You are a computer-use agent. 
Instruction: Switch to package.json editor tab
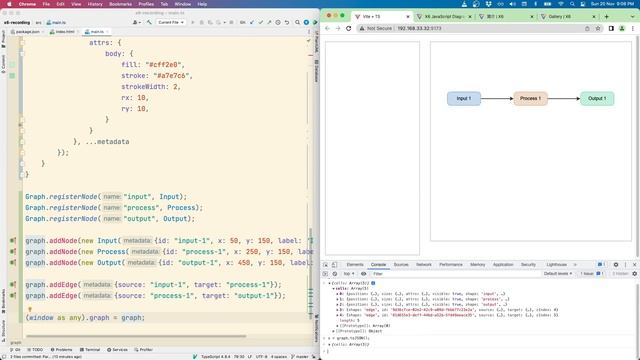coord(27,31)
